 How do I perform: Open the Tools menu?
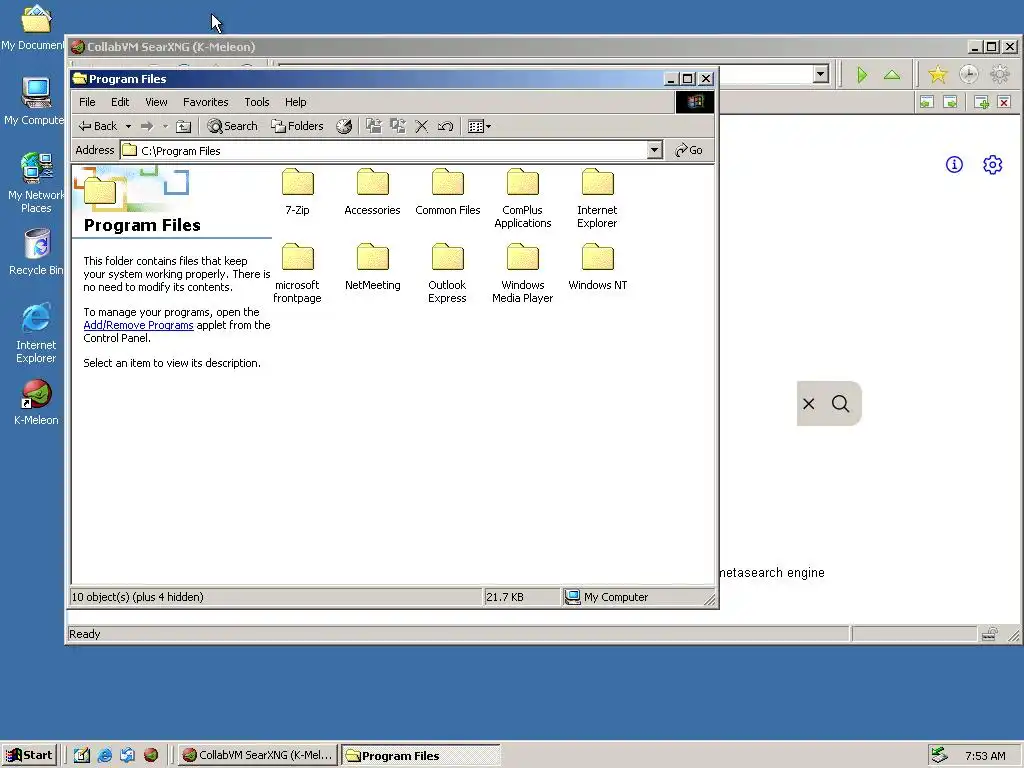click(257, 102)
